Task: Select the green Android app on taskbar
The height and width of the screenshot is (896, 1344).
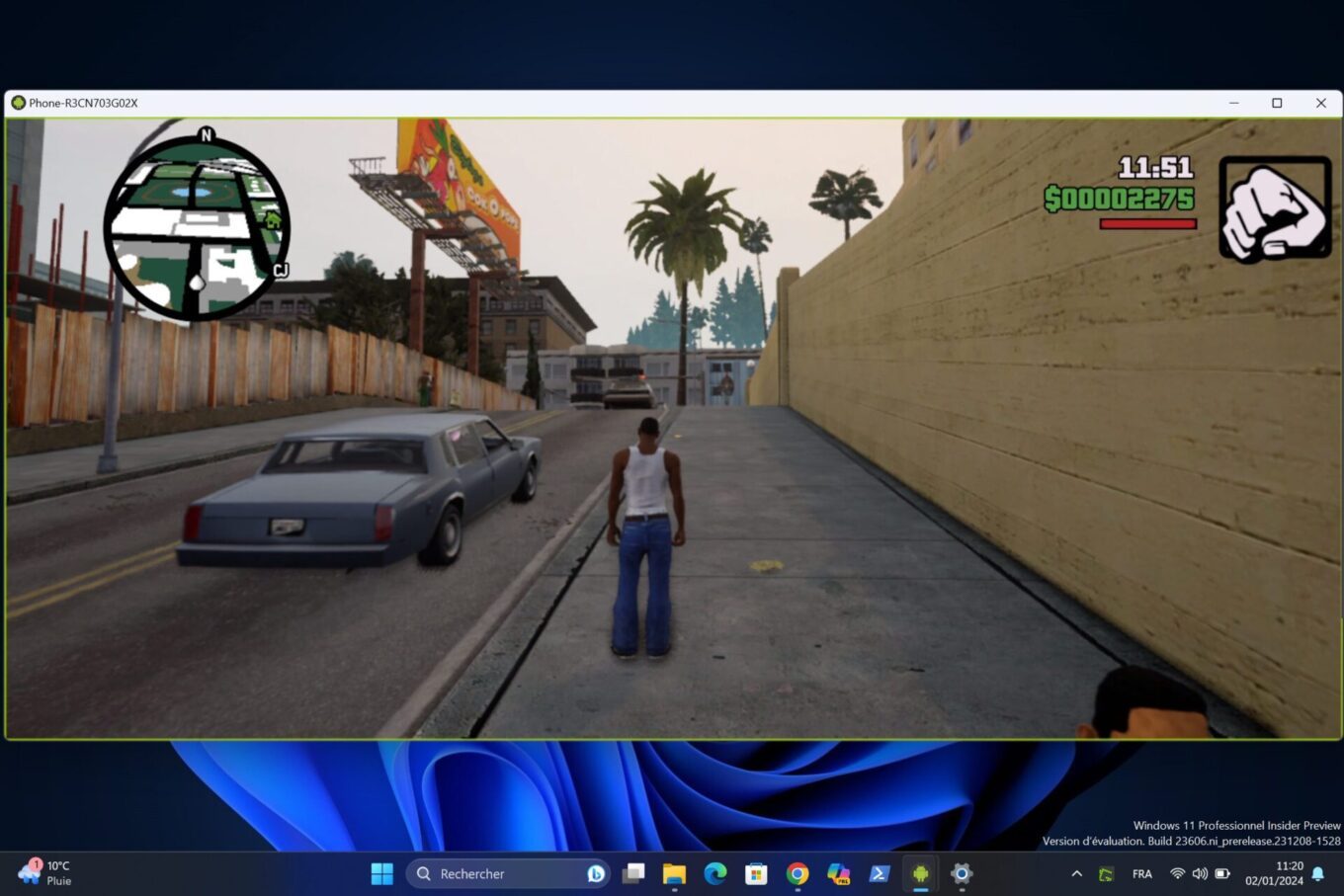Action: [920, 873]
